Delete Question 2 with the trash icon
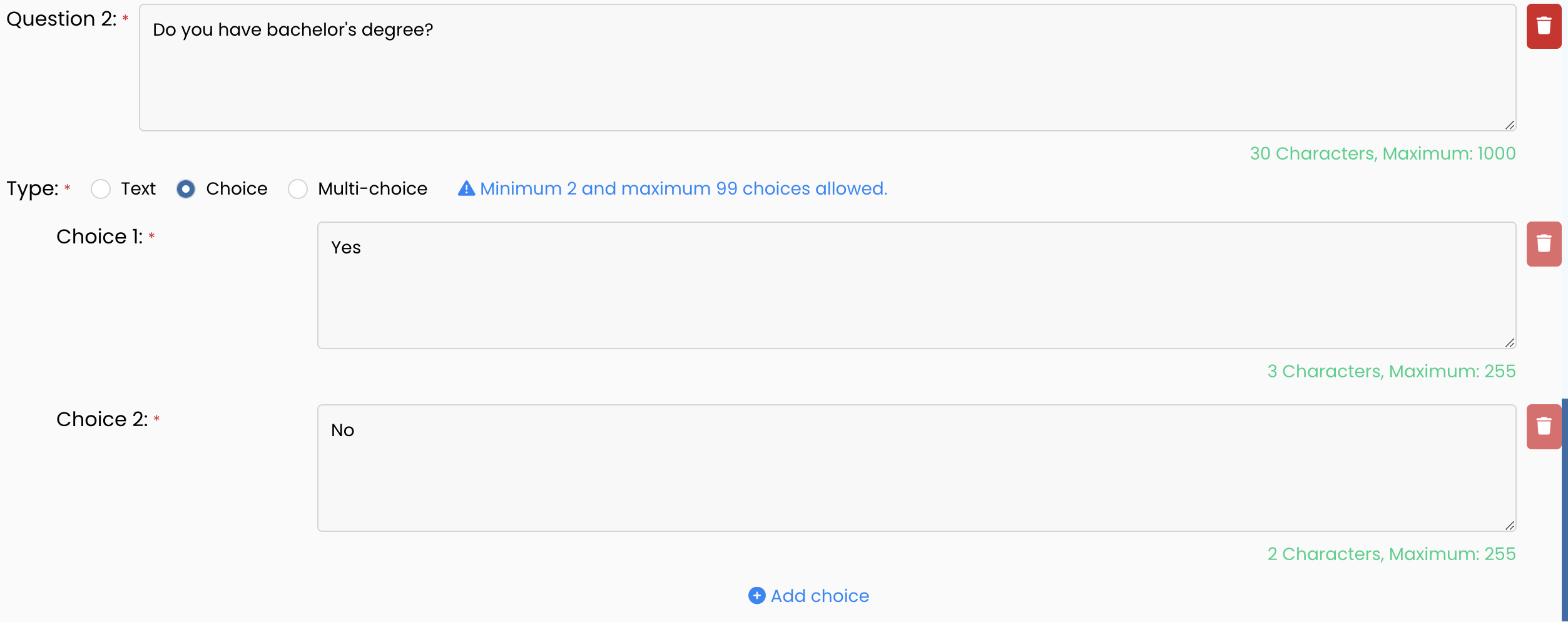Viewport: 1568px width, 622px height. point(1544,26)
